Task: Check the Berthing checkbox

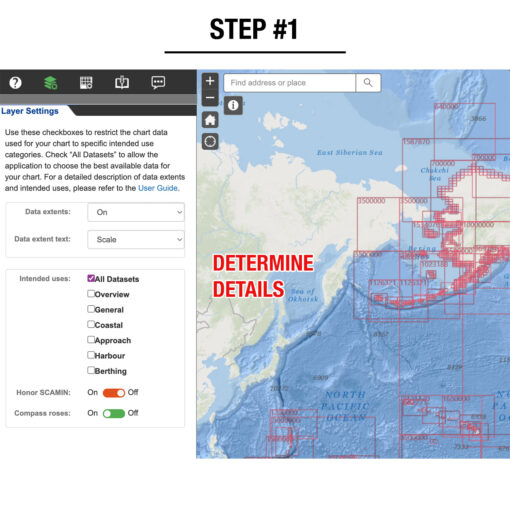Action: pos(91,370)
